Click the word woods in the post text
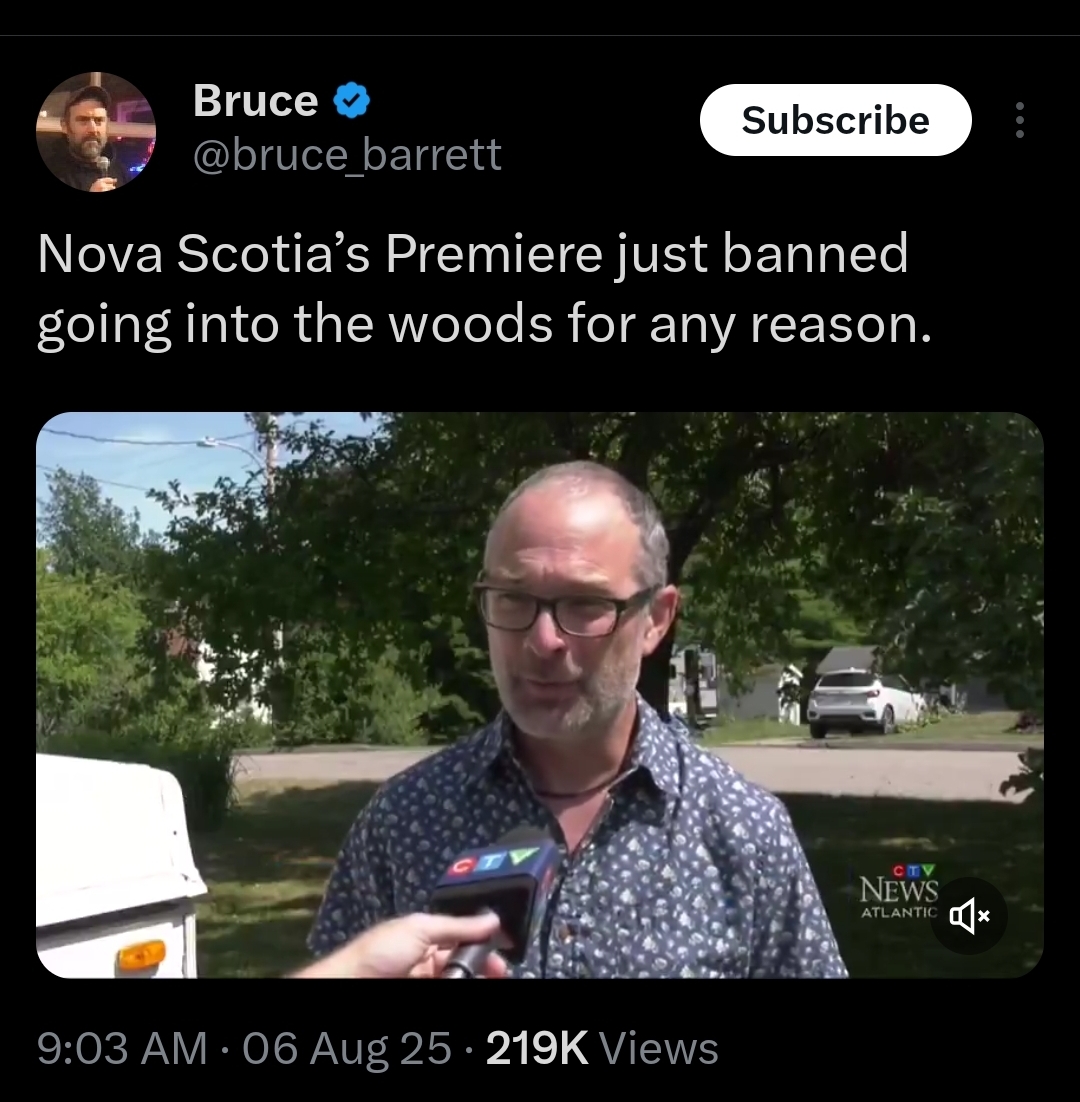The width and height of the screenshot is (1080, 1102). [x=469, y=325]
